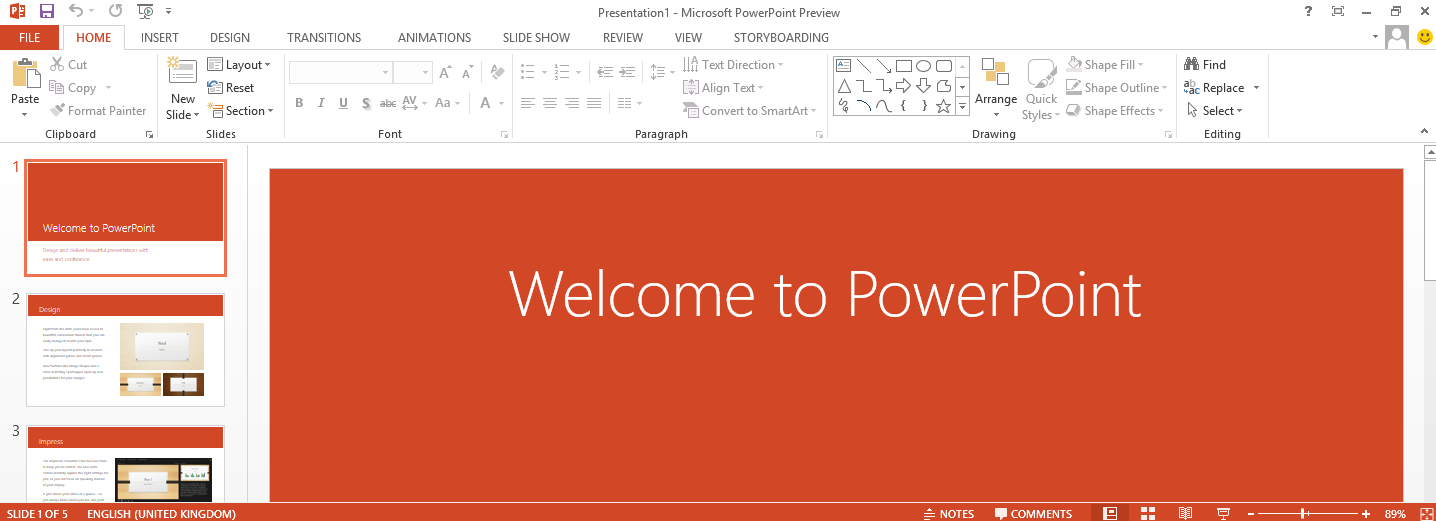This screenshot has height=521, width=1436.
Task: Switch to the INSERT tab
Action: [160, 38]
